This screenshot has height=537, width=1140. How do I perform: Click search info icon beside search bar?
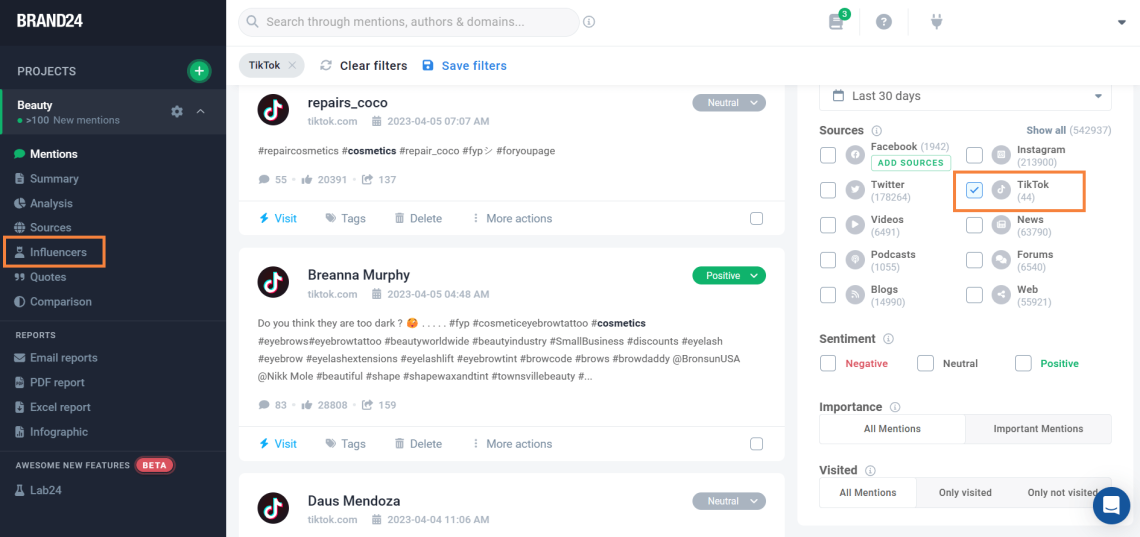pos(589,22)
